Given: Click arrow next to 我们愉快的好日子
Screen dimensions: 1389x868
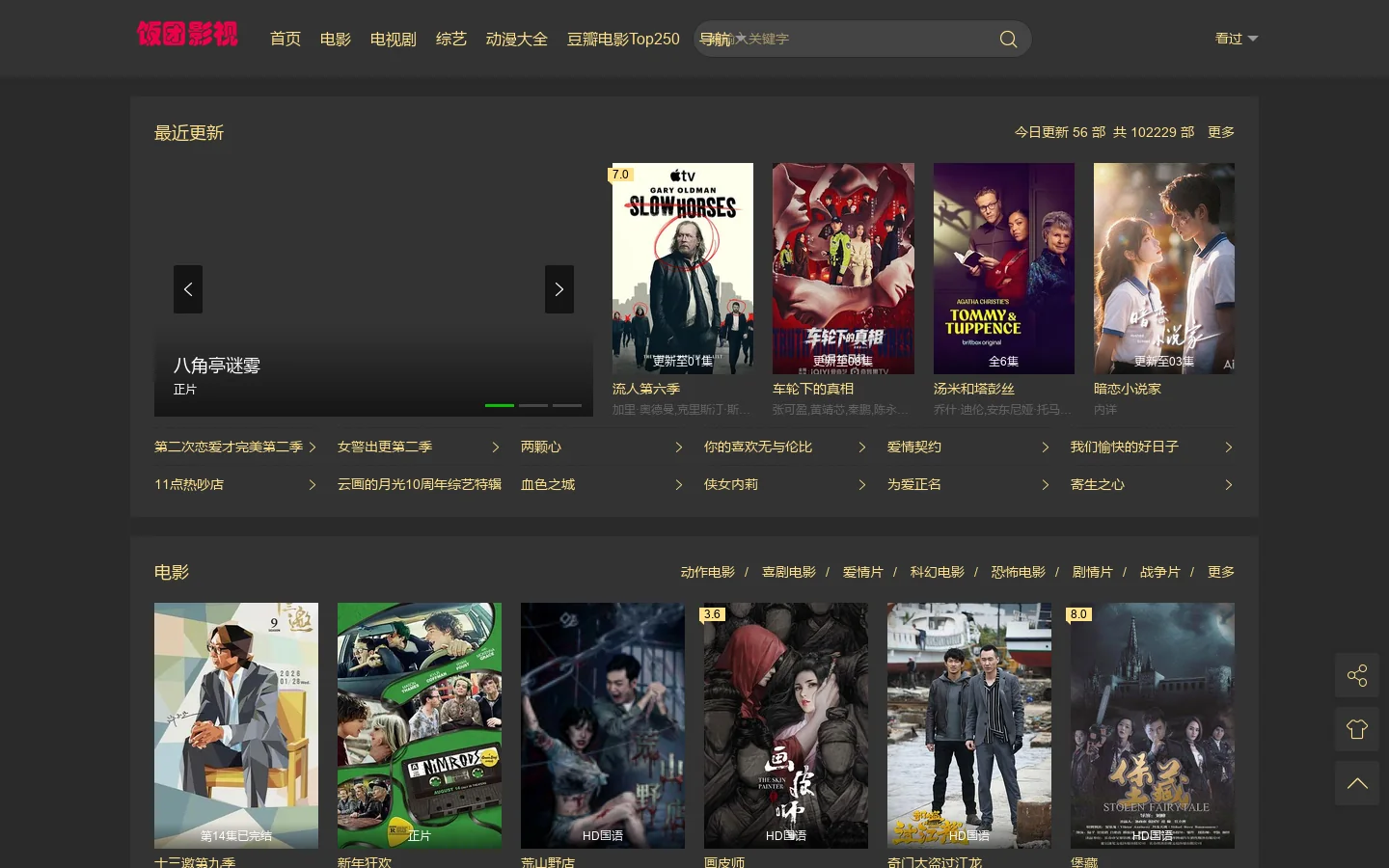Looking at the screenshot, I should click(1229, 448).
